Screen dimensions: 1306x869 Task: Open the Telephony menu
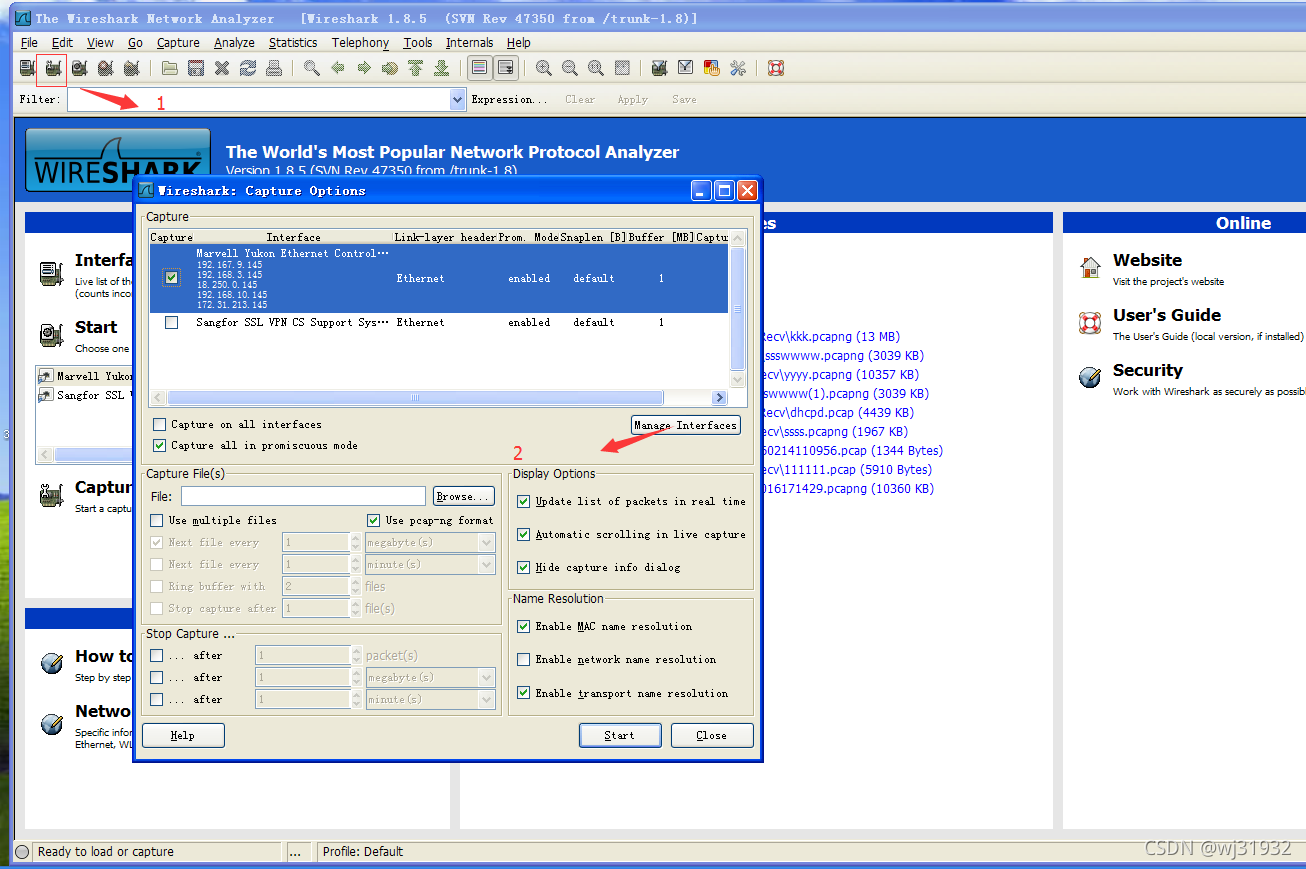pyautogui.click(x=360, y=42)
